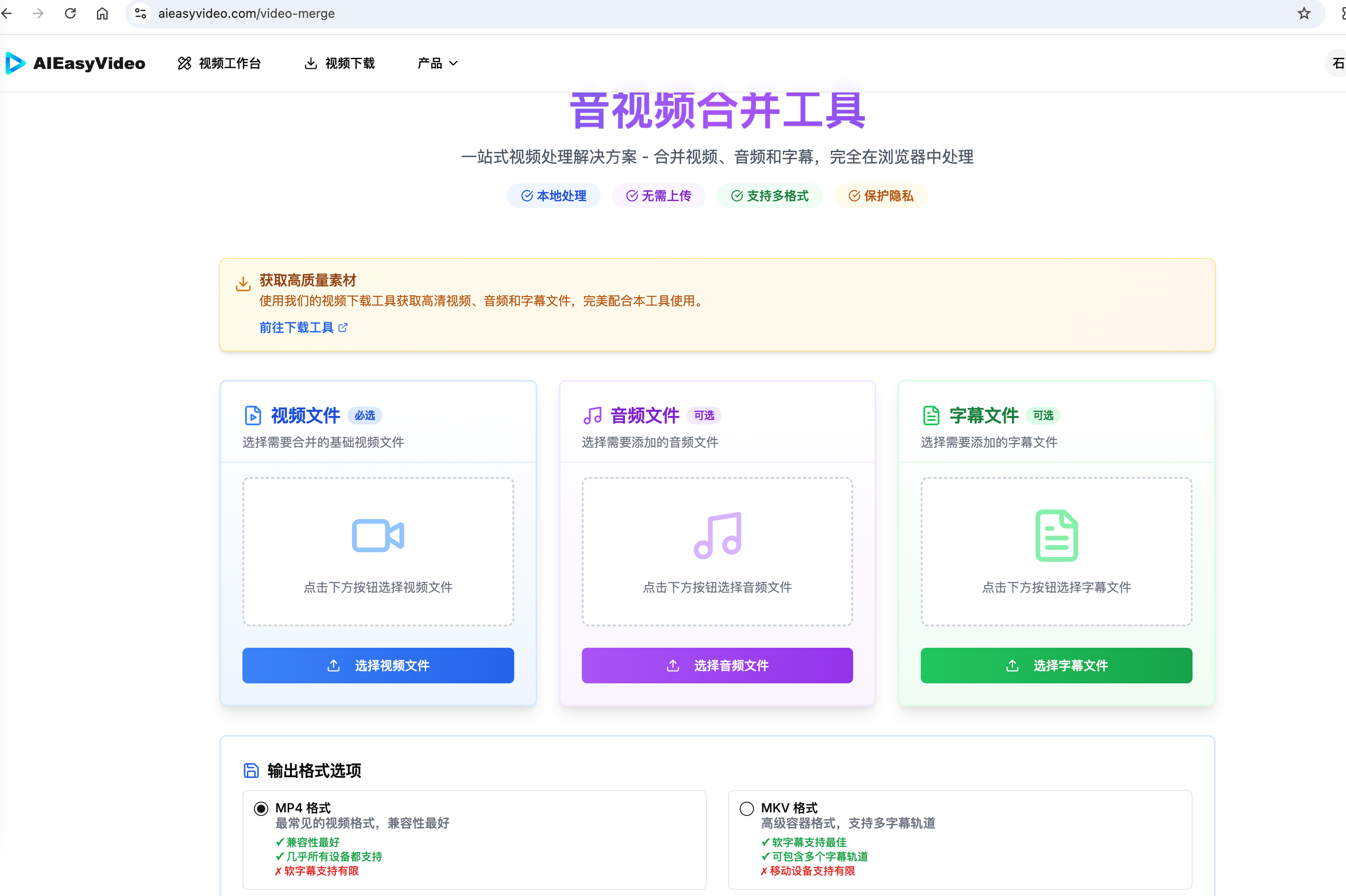This screenshot has height=896, width=1346.
Task: Click the browser address bar URL
Action: pos(246,13)
